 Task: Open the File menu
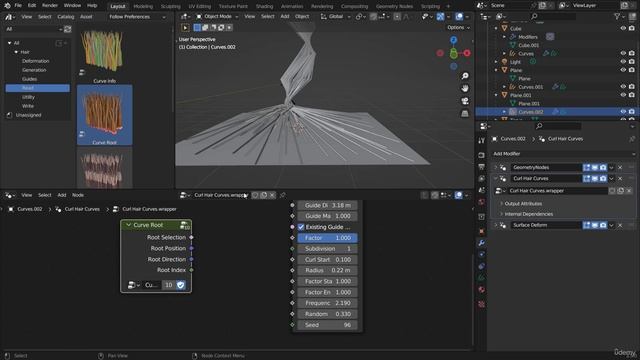click(18, 6)
